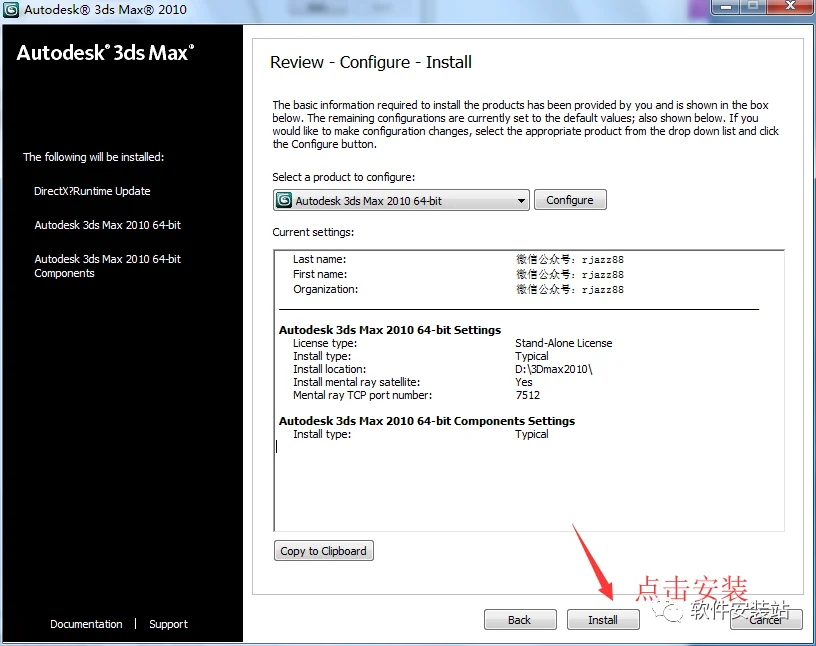816x646 pixels.
Task: Click the 3ds Max title bar icon
Action: [11, 9]
